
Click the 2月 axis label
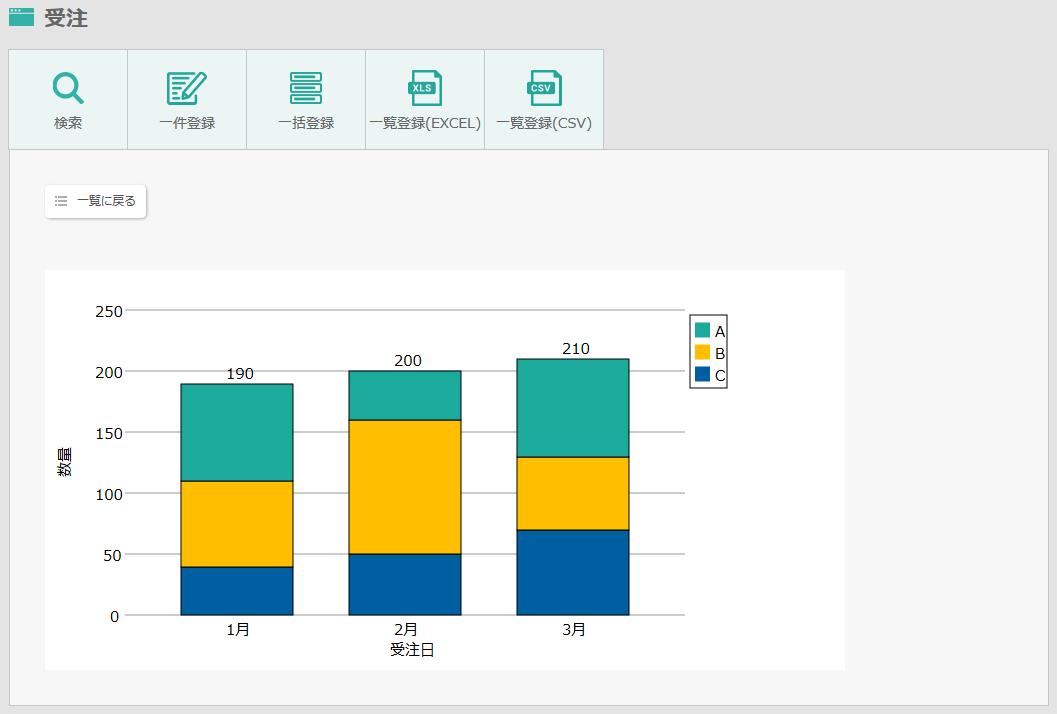click(x=406, y=630)
